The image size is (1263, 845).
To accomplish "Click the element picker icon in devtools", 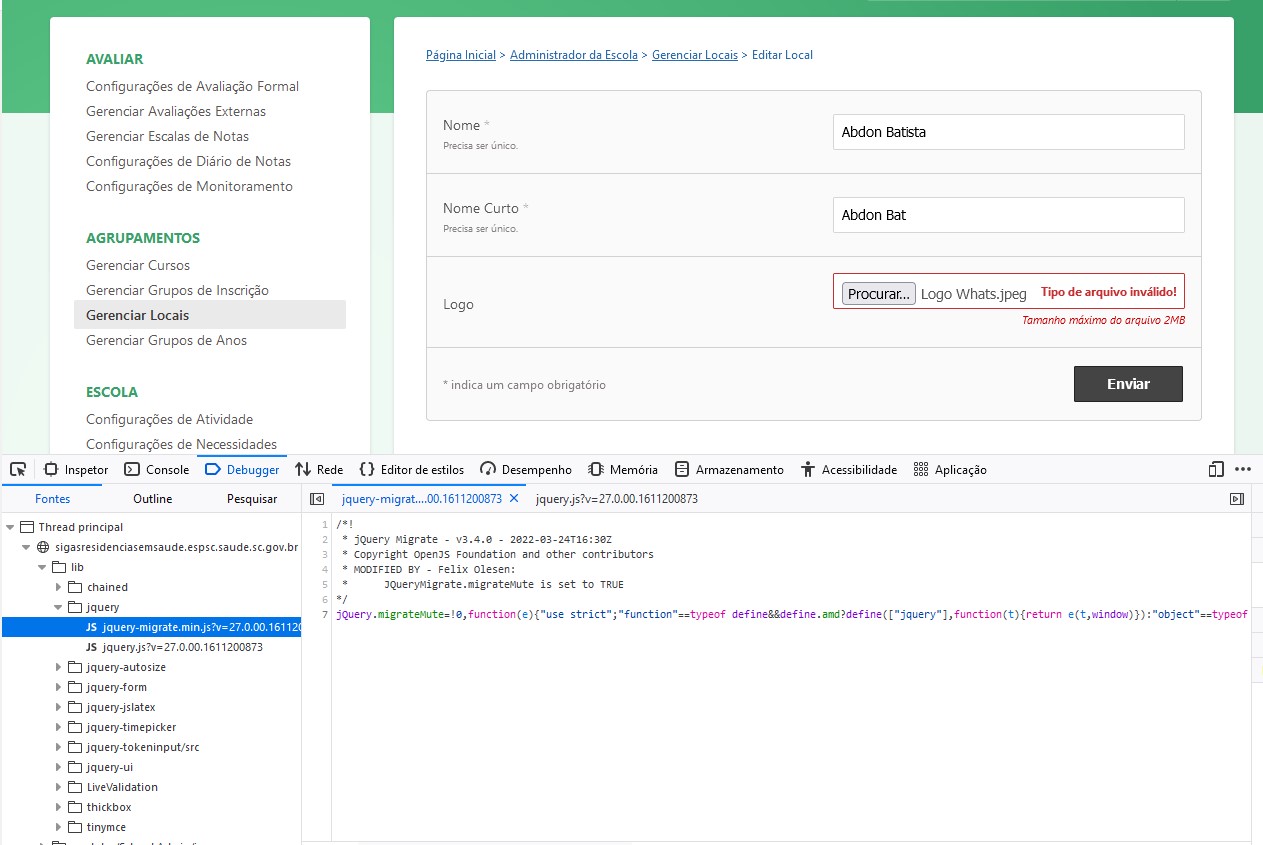I will pos(18,469).
